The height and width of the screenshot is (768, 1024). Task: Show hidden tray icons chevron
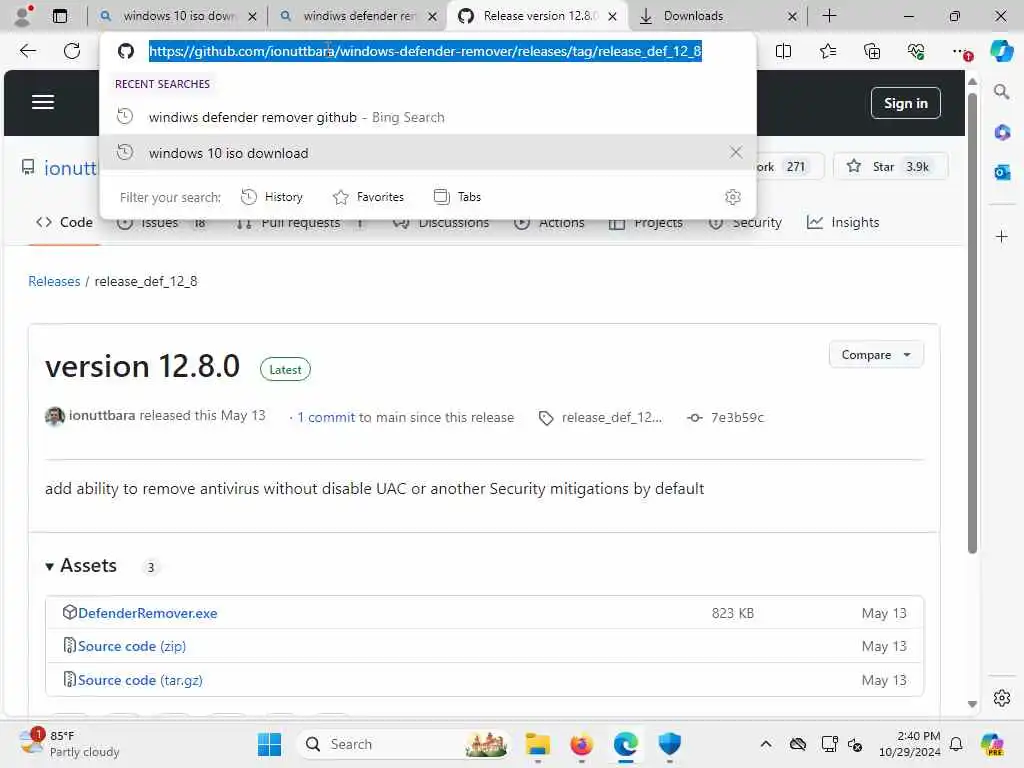coord(766,744)
